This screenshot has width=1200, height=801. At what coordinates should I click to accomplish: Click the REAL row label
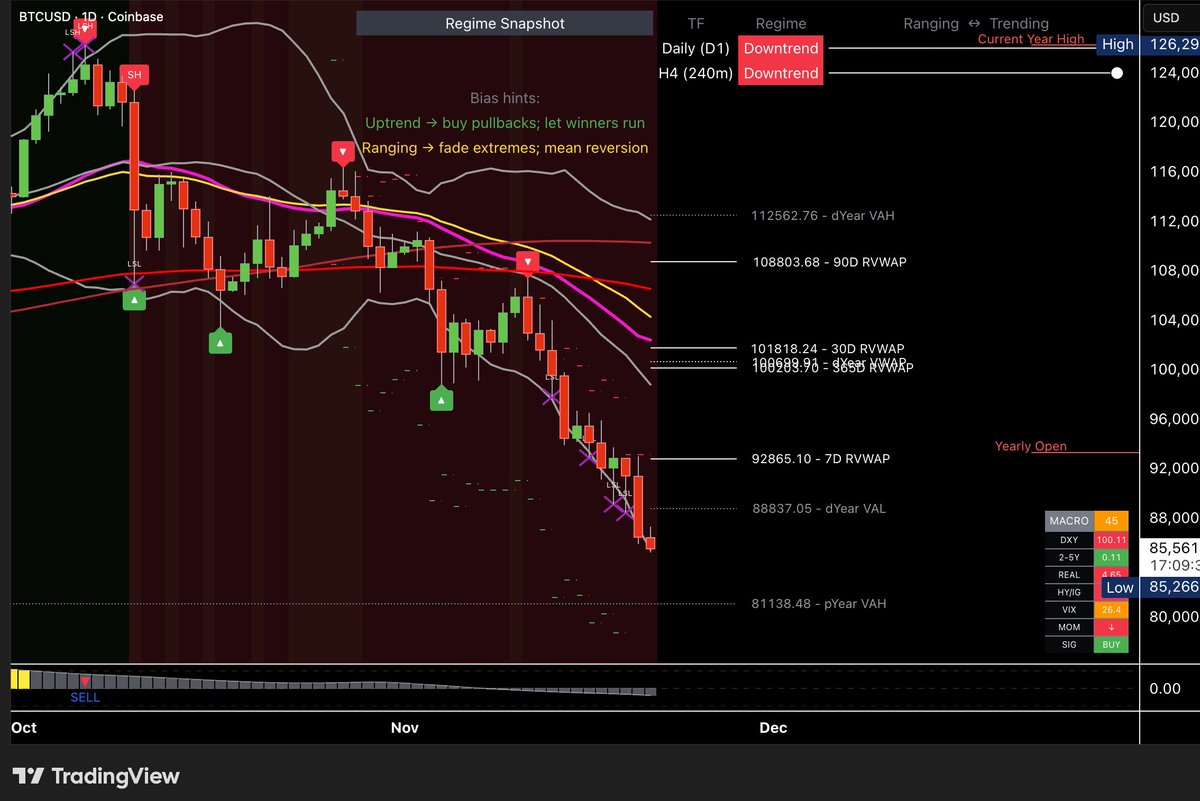1069,575
